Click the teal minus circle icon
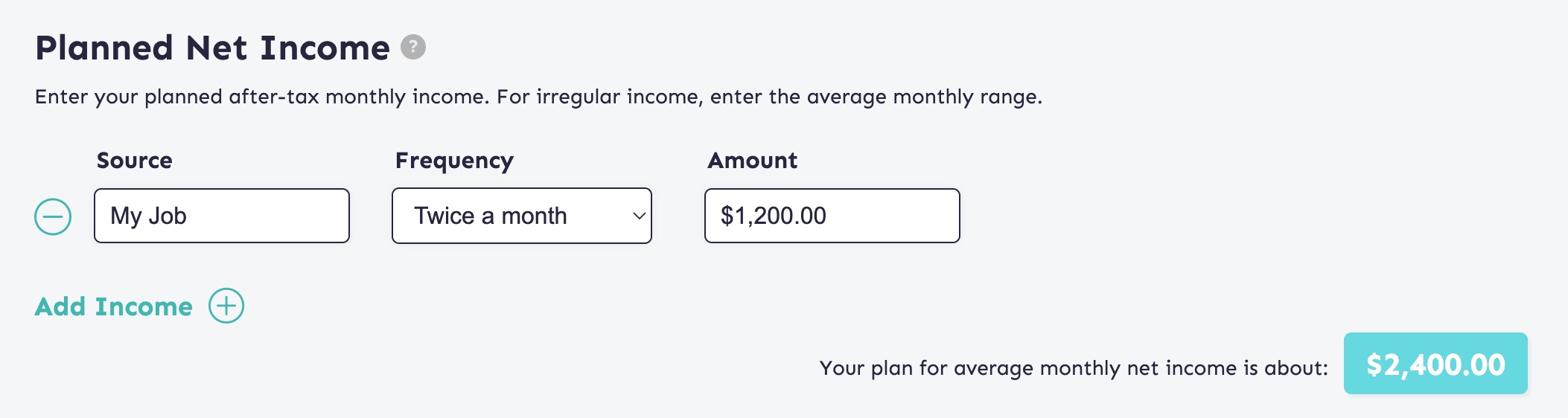The width and height of the screenshot is (1568, 418). tap(53, 216)
